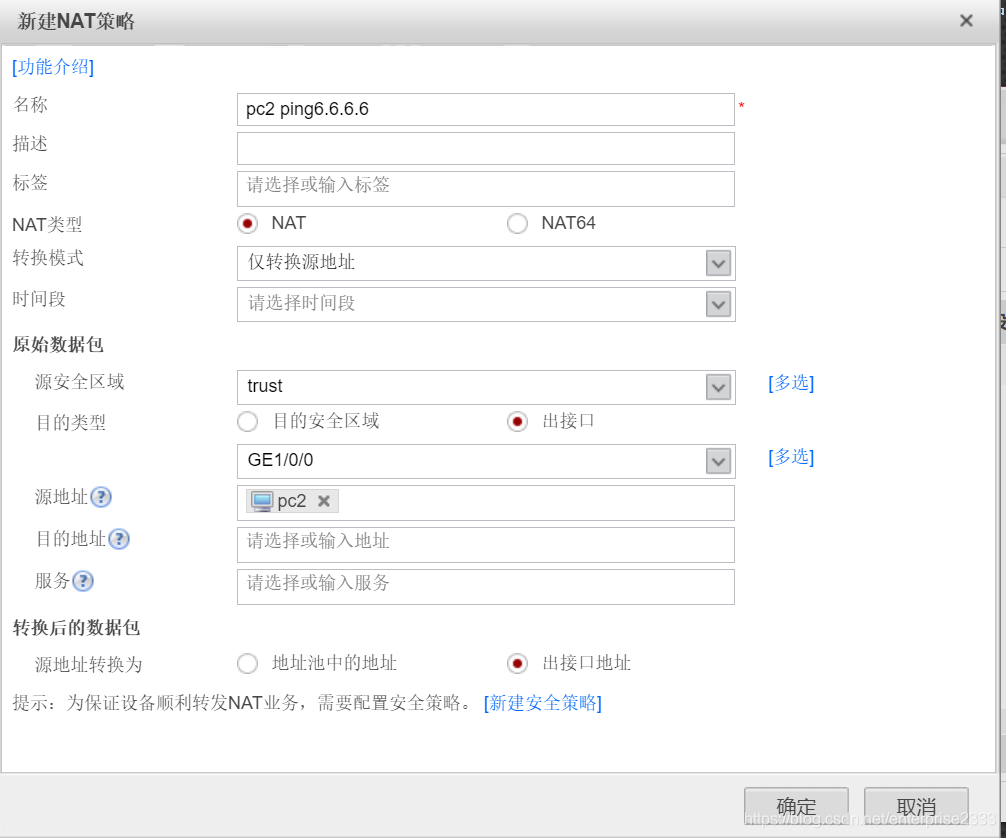This screenshot has height=838, width=1006.
Task: Close the 新建NAT策略 dialog
Action: coord(966,21)
